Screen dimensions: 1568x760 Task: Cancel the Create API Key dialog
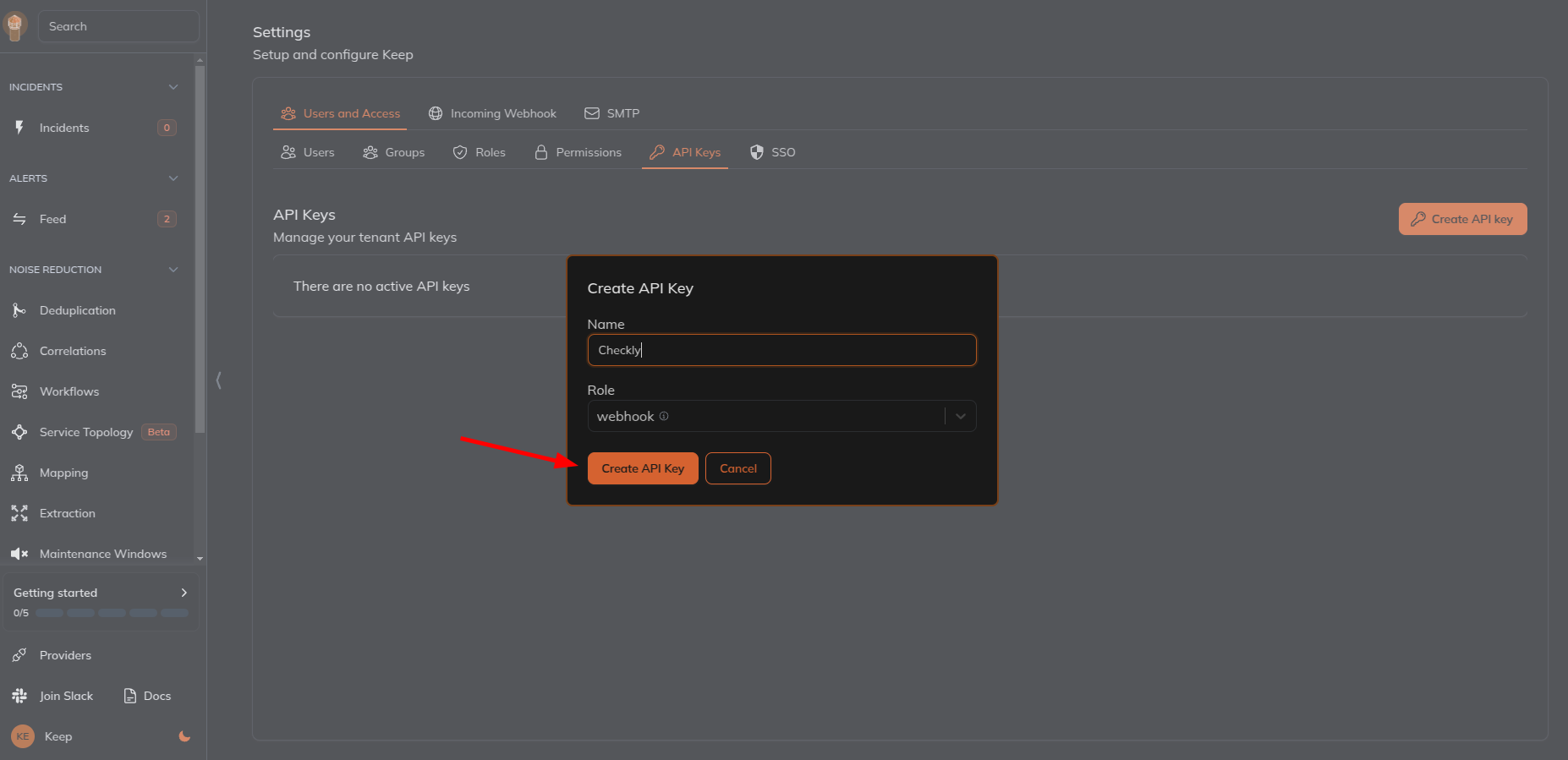[738, 468]
